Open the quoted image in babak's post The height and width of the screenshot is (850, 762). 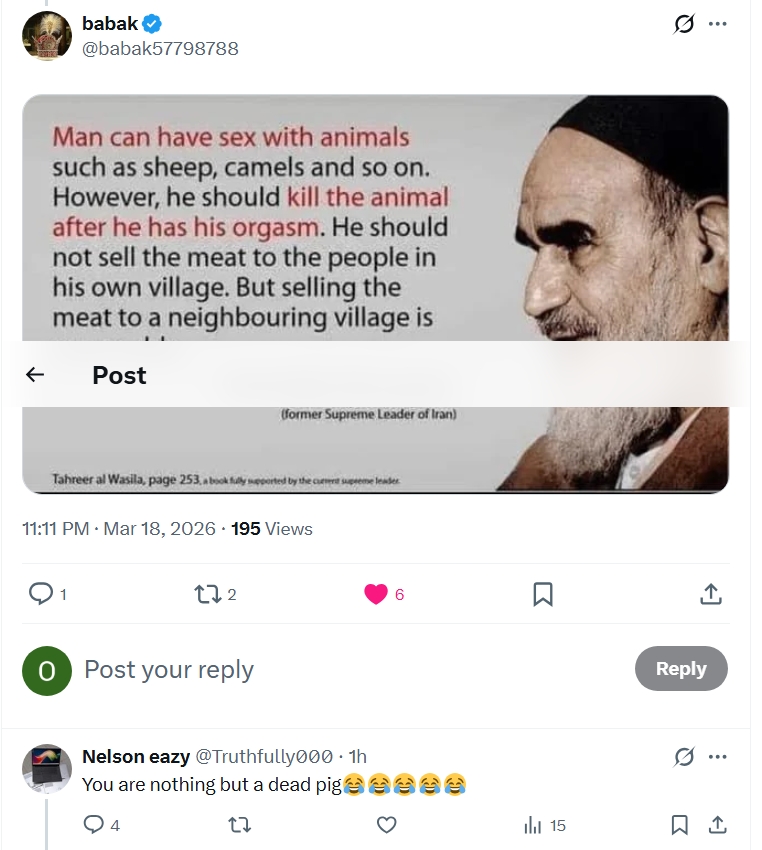pyautogui.click(x=376, y=294)
